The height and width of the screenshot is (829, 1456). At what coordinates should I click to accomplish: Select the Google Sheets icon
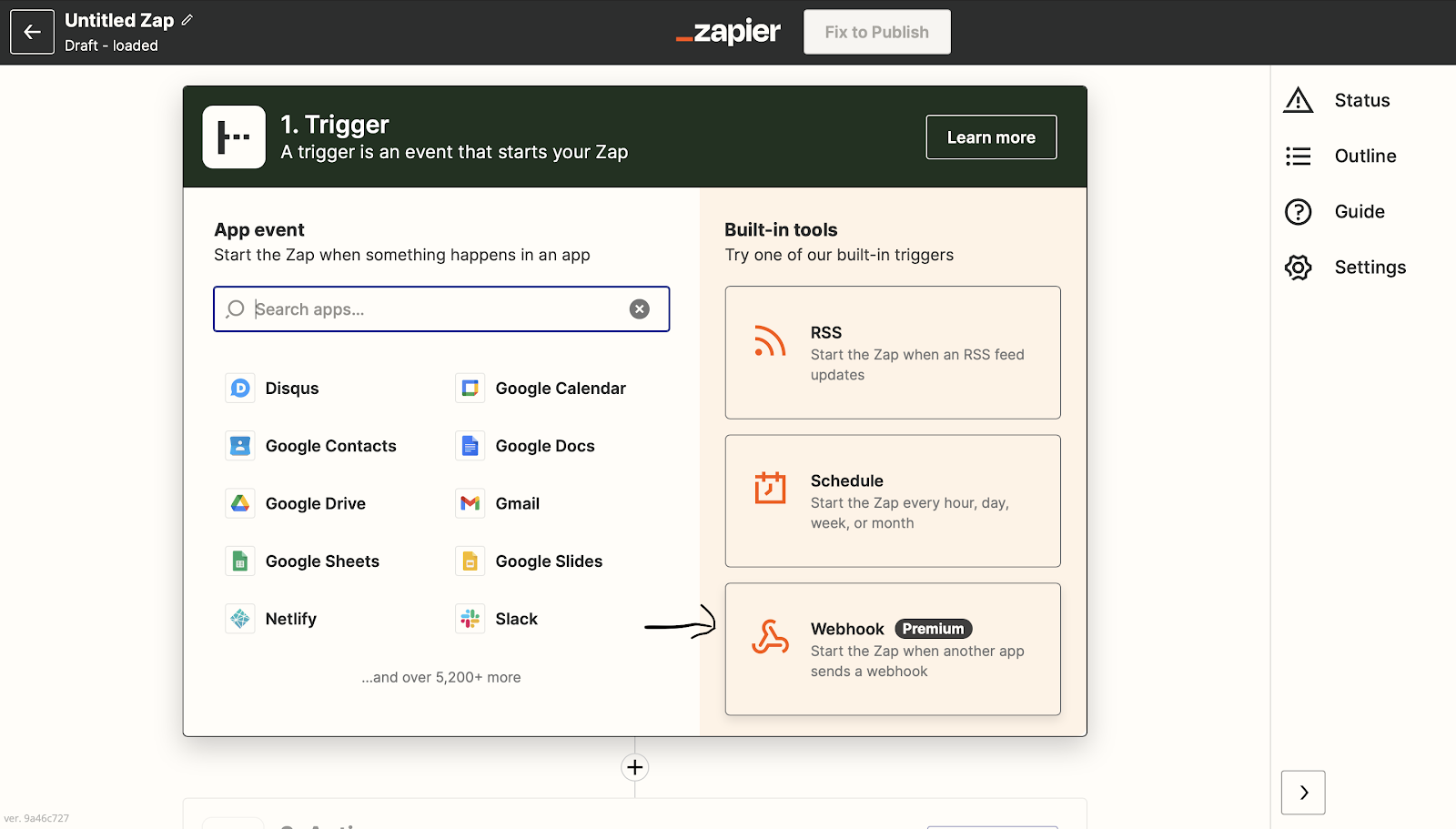point(240,561)
